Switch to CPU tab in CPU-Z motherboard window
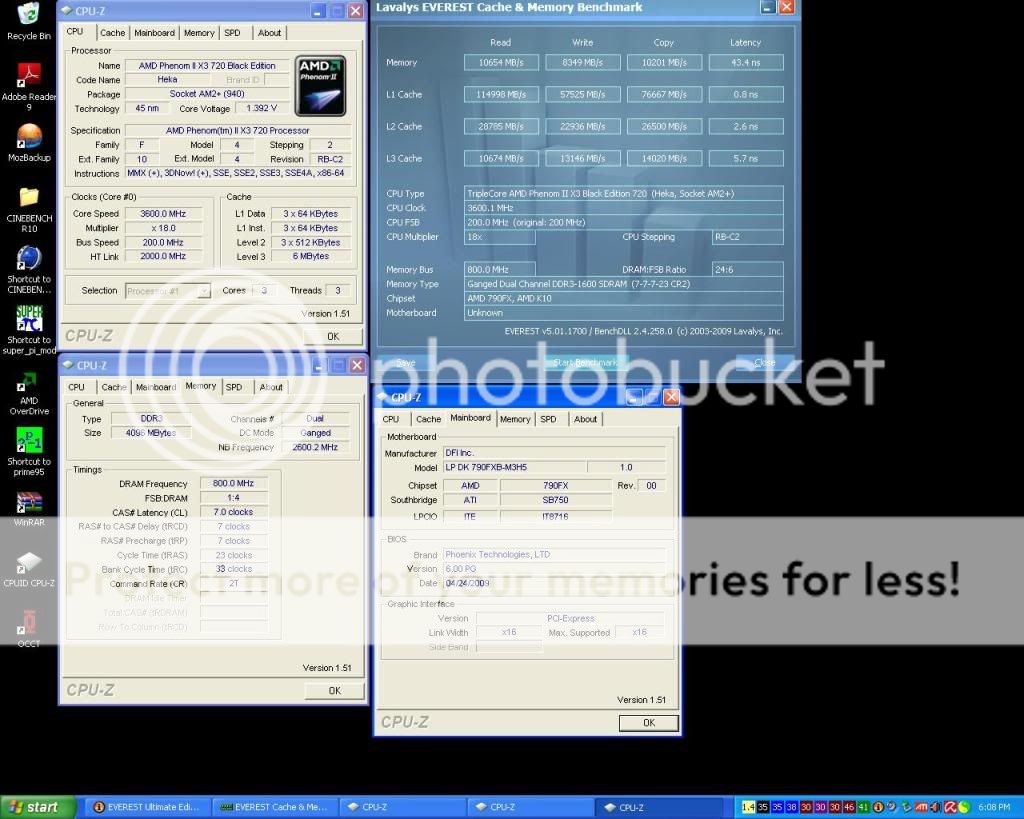Screen dimensions: 1024x819 tap(391, 419)
